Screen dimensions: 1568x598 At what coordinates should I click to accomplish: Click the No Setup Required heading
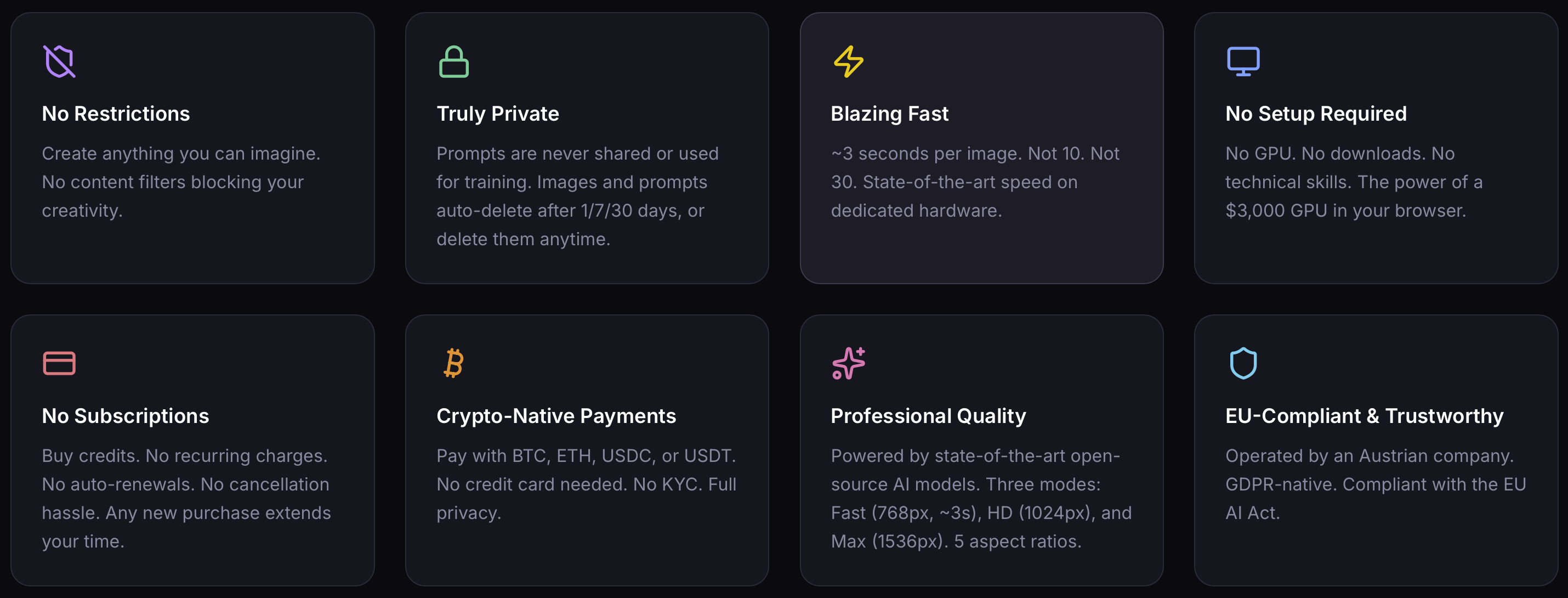pos(1315,114)
